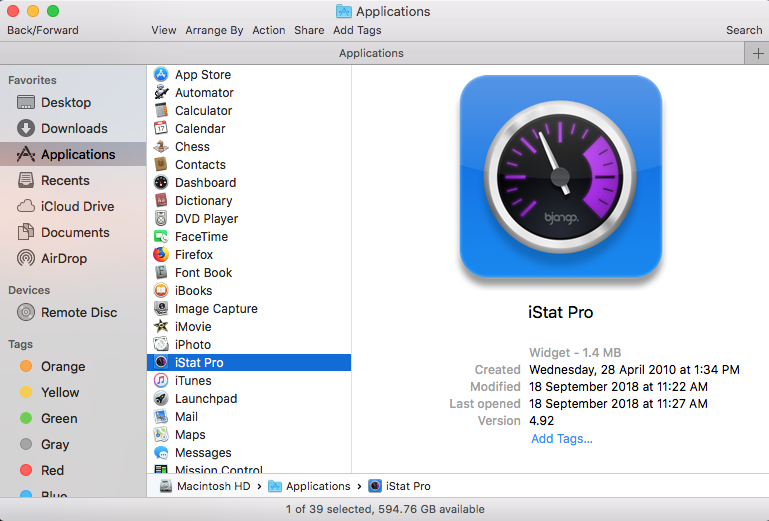Select the Automator robot icon
Viewport: 769px width, 521px height.
point(161,92)
